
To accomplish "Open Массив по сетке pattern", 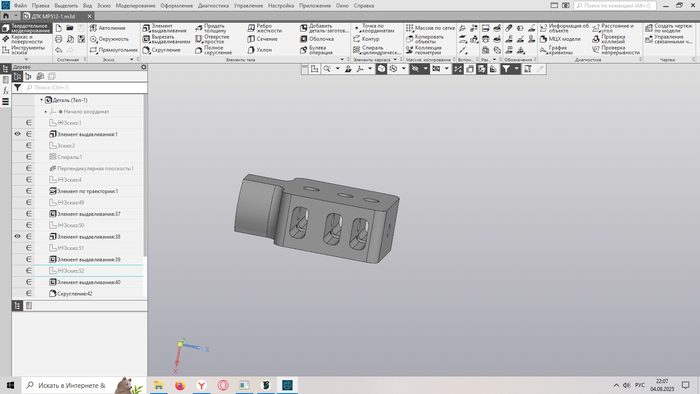I will tap(430, 28).
